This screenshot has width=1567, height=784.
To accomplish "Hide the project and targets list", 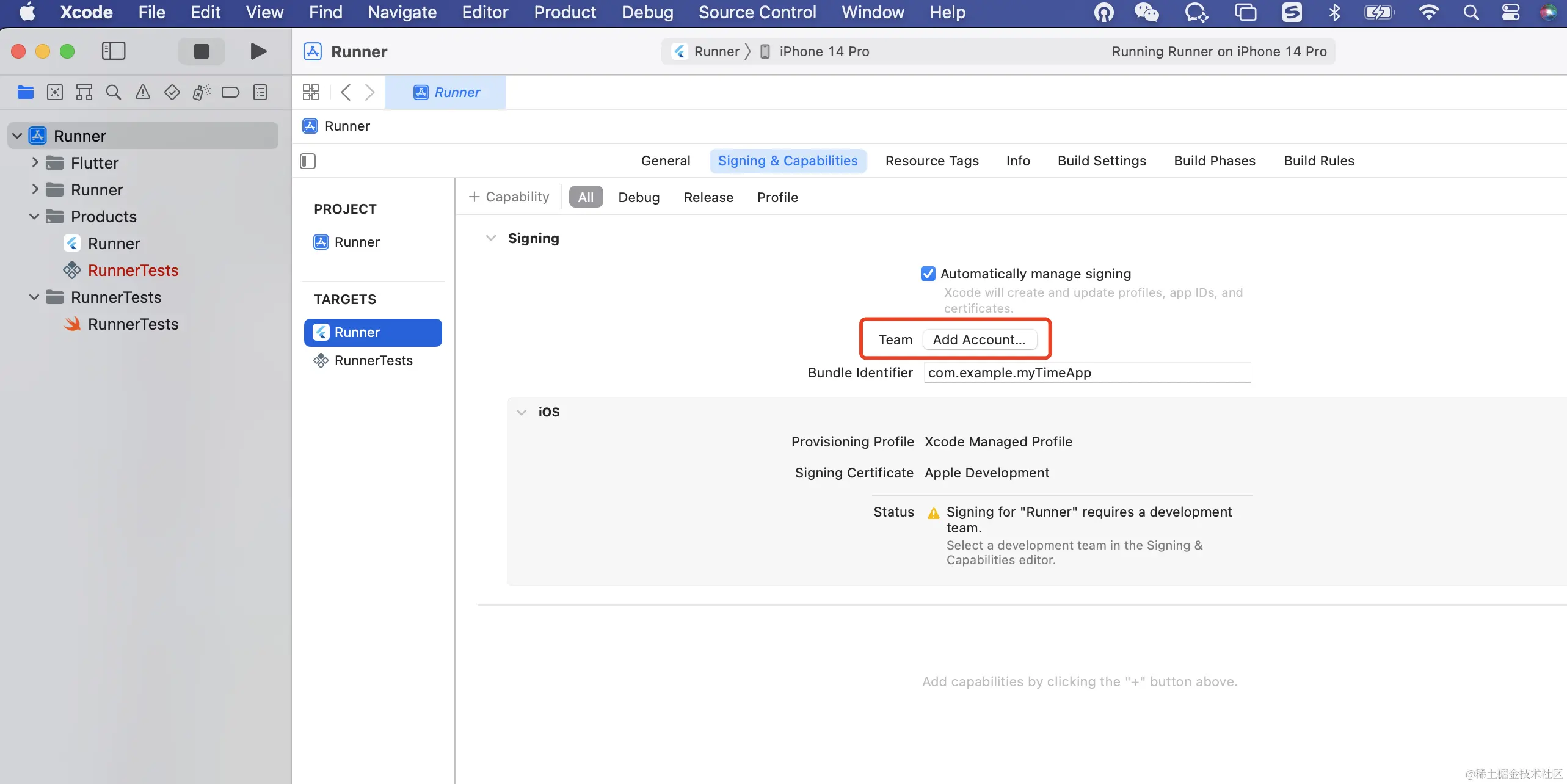I will click(308, 161).
